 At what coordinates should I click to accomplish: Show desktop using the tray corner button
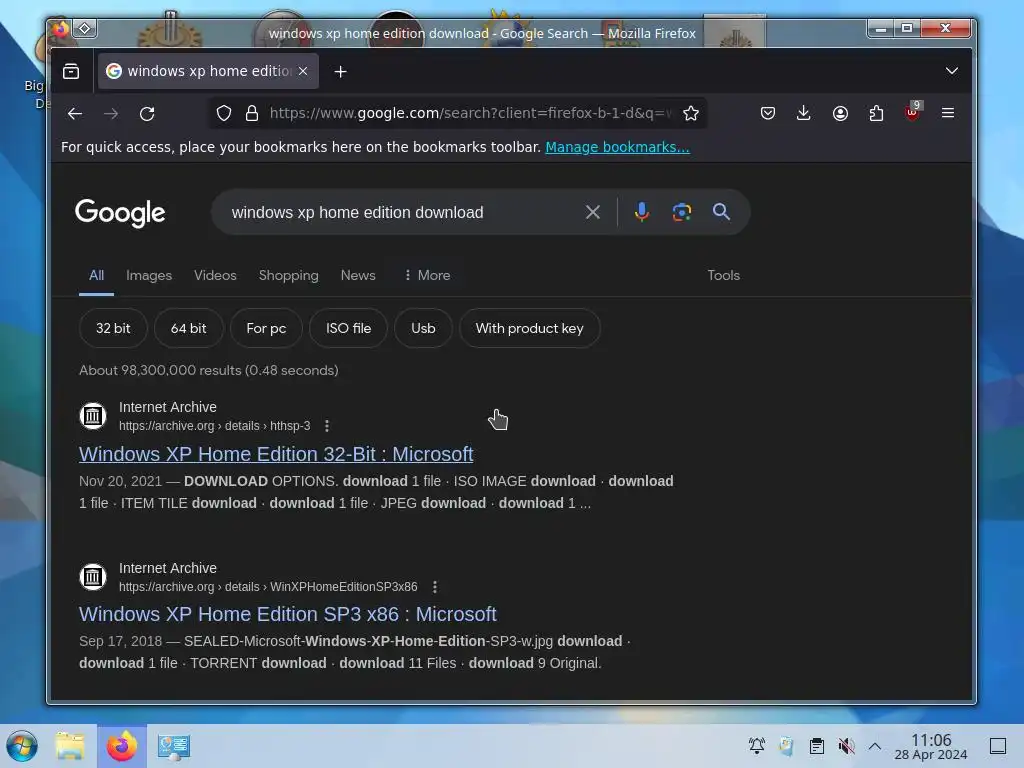[x=998, y=746]
